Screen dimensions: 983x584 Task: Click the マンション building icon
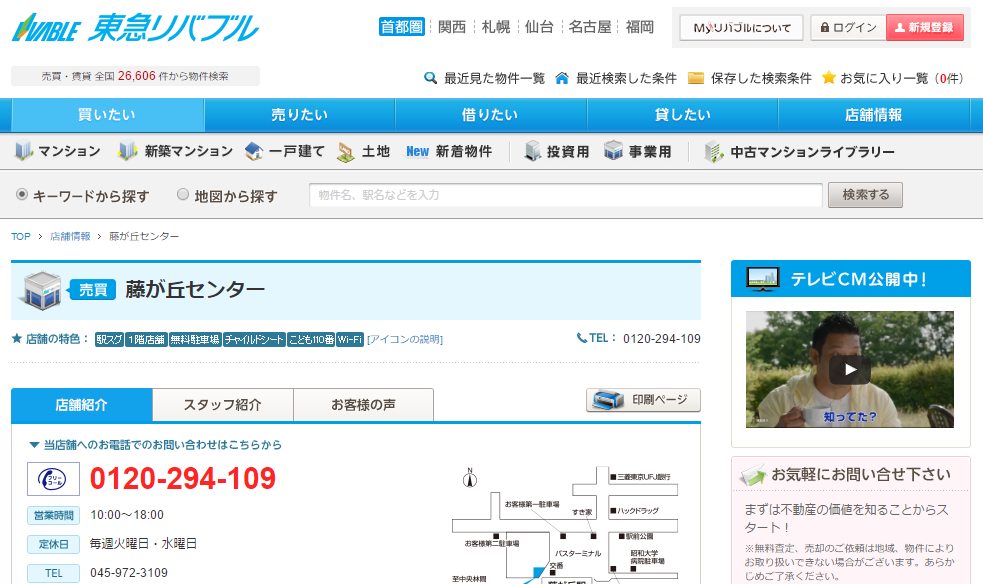coord(24,151)
